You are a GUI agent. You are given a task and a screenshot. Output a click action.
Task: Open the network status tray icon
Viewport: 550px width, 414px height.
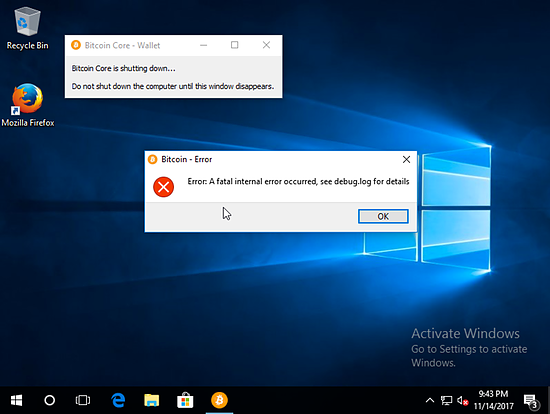click(x=446, y=400)
